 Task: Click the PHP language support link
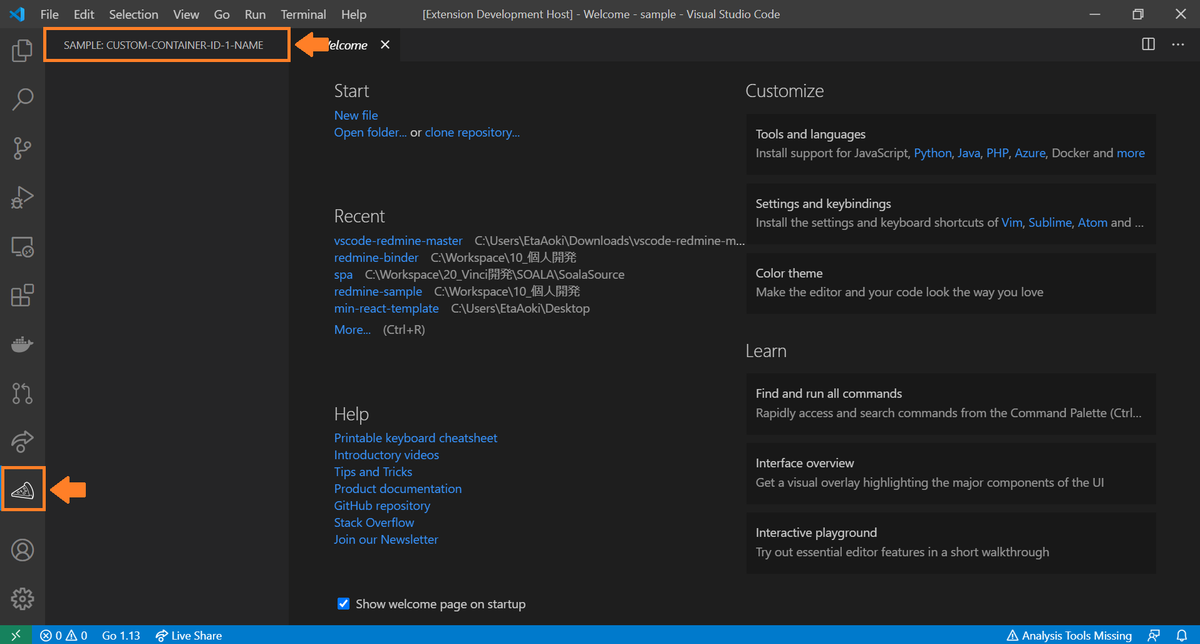997,153
